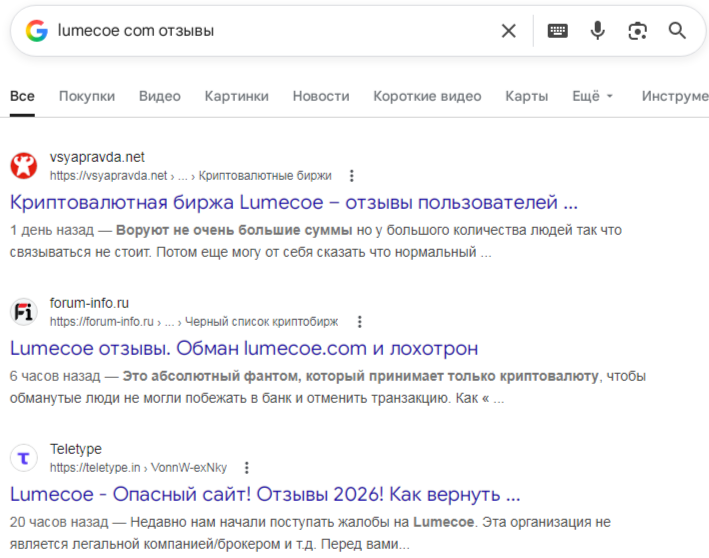
Task: Click the forum-info.ru site name
Action: pos(89,303)
